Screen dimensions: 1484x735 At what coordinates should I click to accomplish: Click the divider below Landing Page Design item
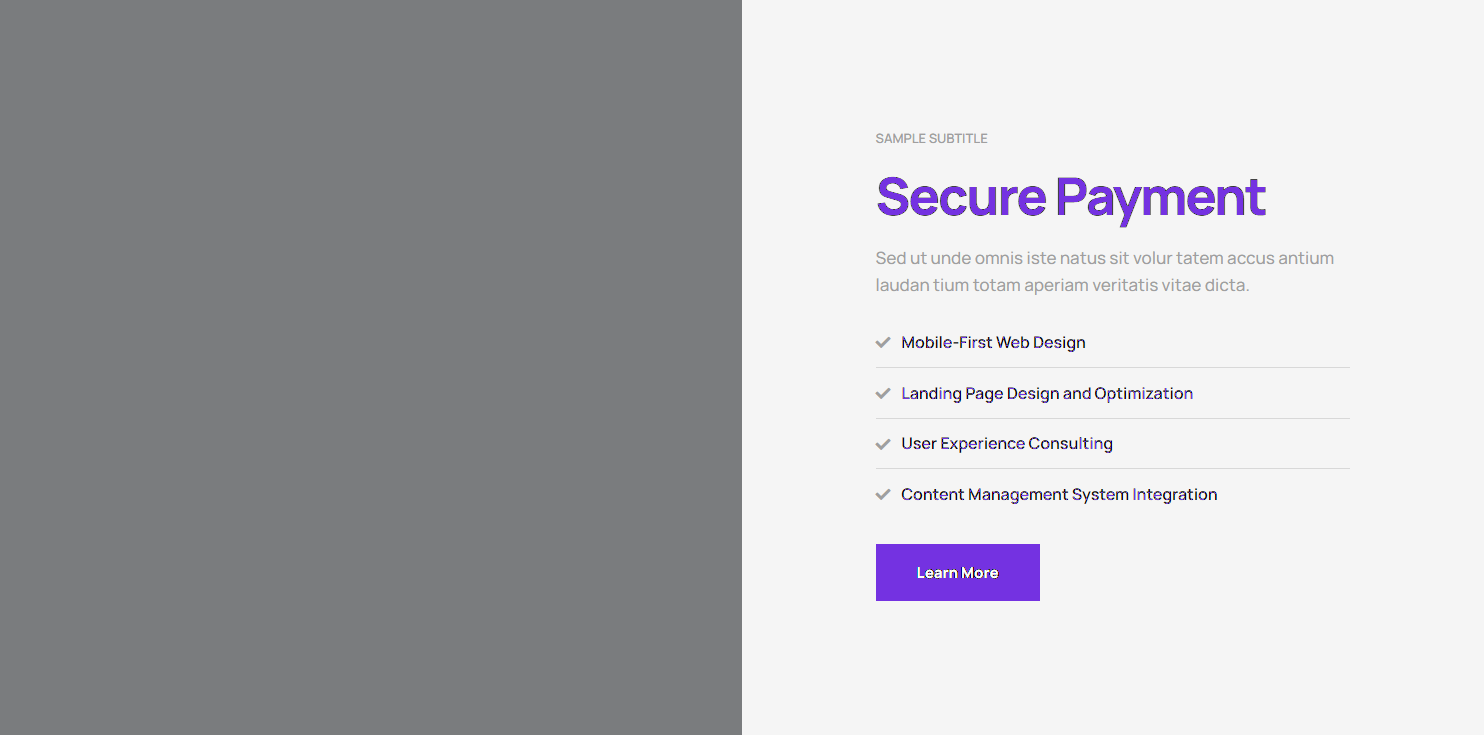1112,418
